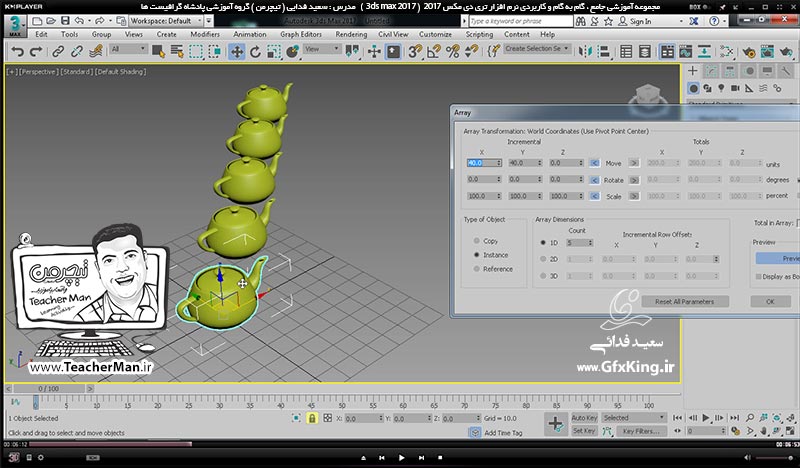Toggle the Percent Snap button
The image size is (800, 468).
[453, 52]
